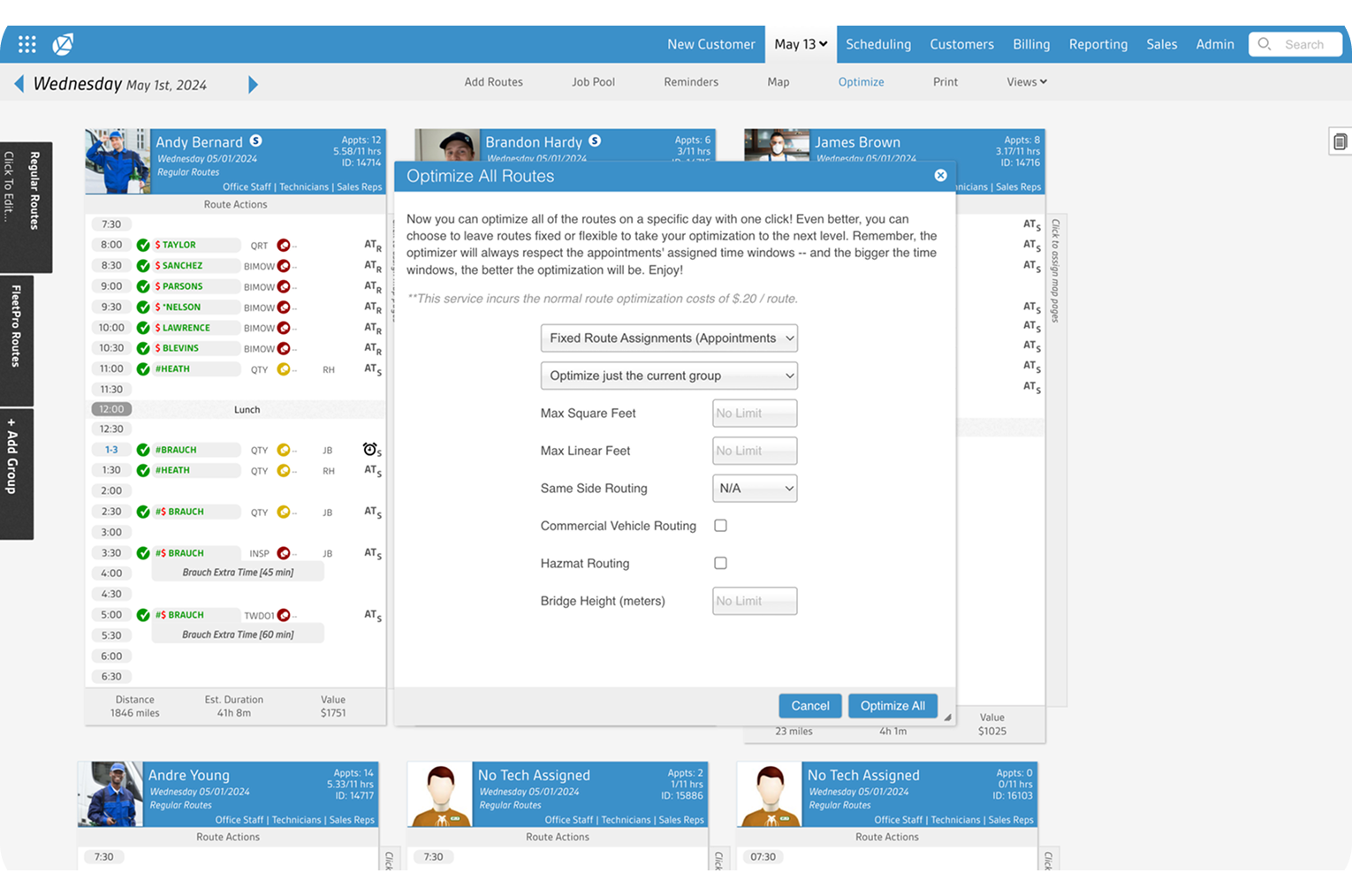Click Max Linear Feet input field
Image resolution: width=1352 pixels, height=896 pixels.
click(x=755, y=451)
